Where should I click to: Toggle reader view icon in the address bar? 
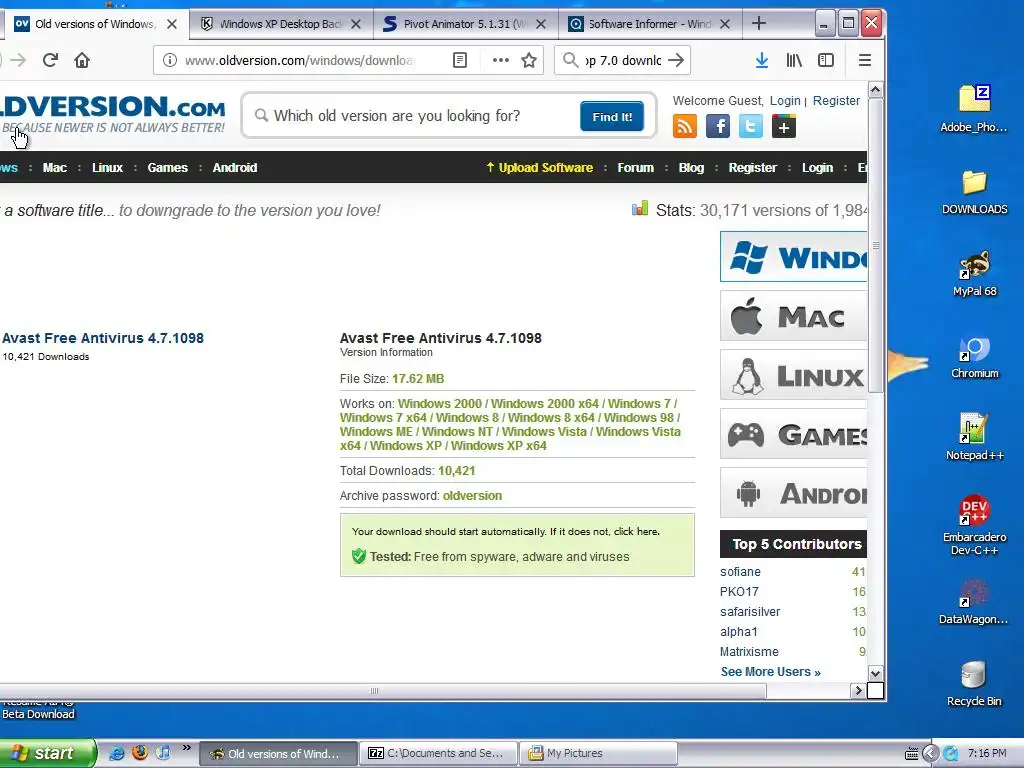[x=460, y=60]
